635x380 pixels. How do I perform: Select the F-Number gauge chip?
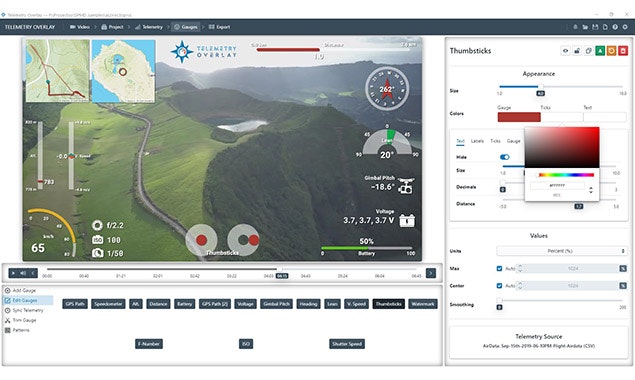(x=149, y=344)
